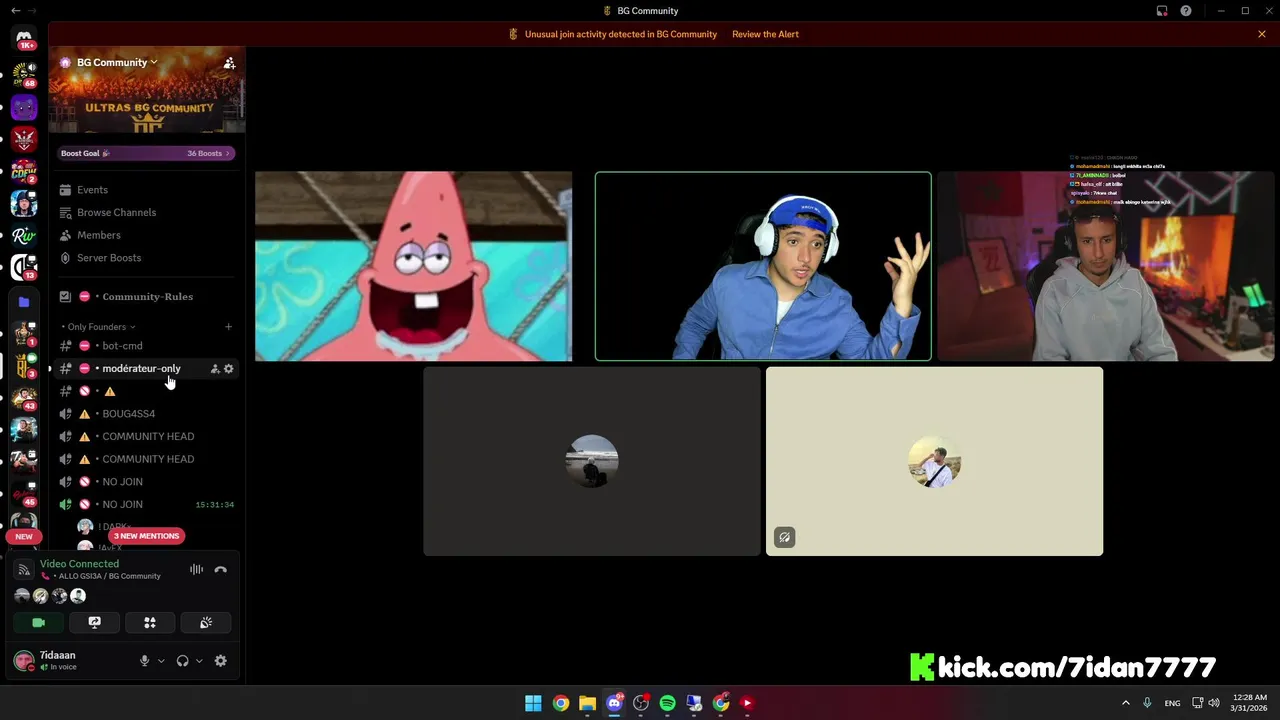Turn off camera
The image size is (1280, 720).
[39, 622]
